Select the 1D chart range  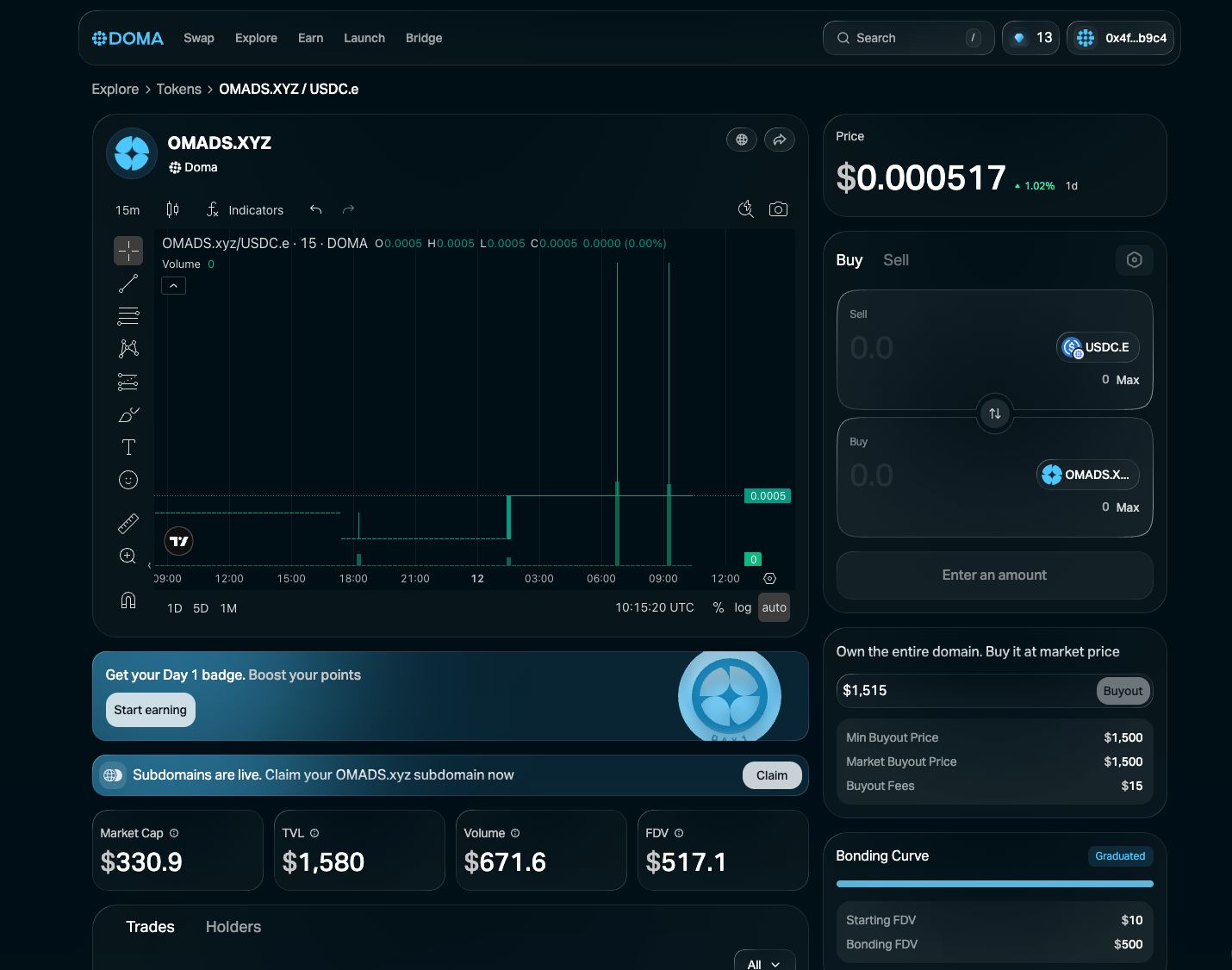[x=175, y=608]
